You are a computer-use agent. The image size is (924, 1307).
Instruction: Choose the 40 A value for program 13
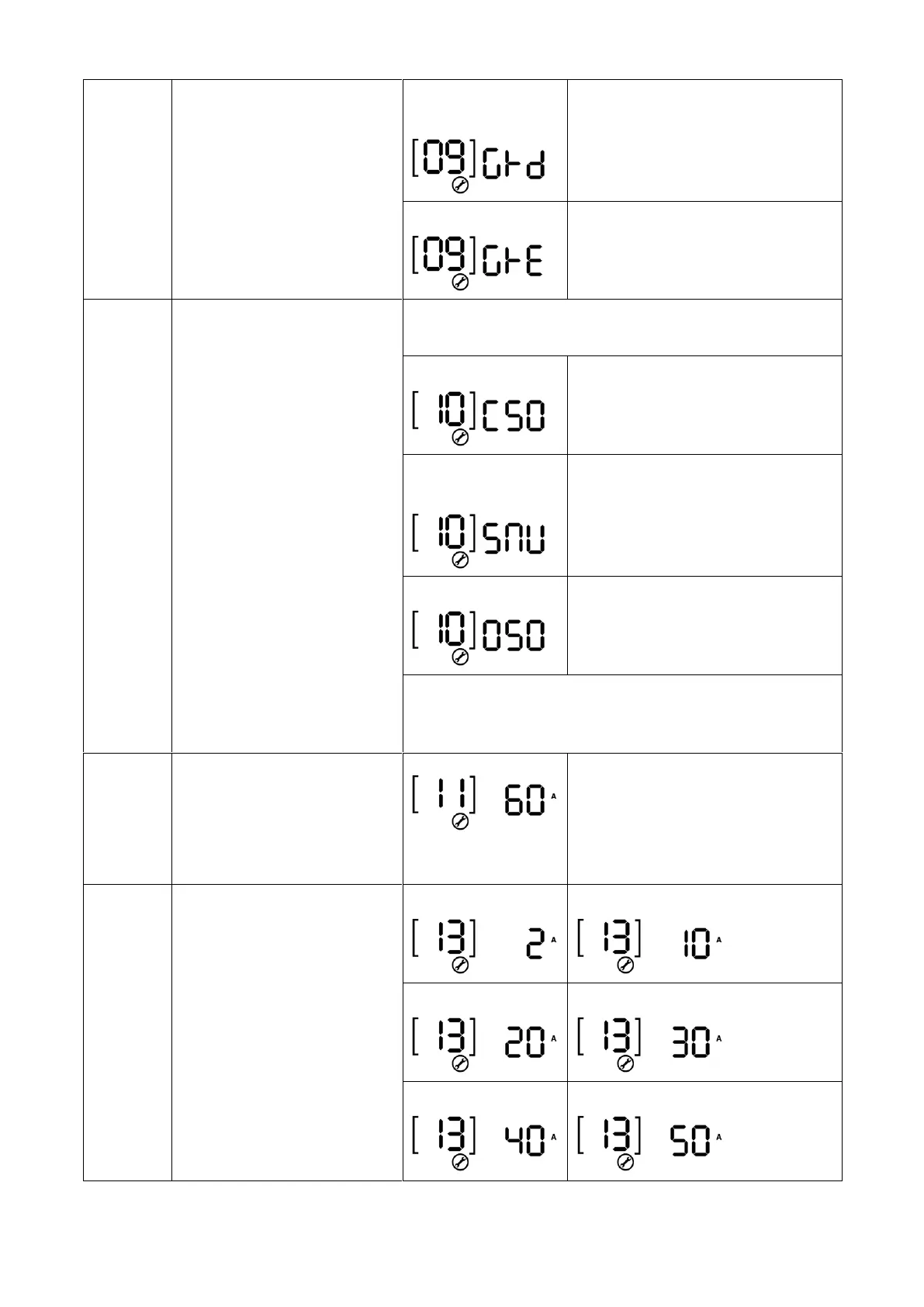tap(524, 1141)
